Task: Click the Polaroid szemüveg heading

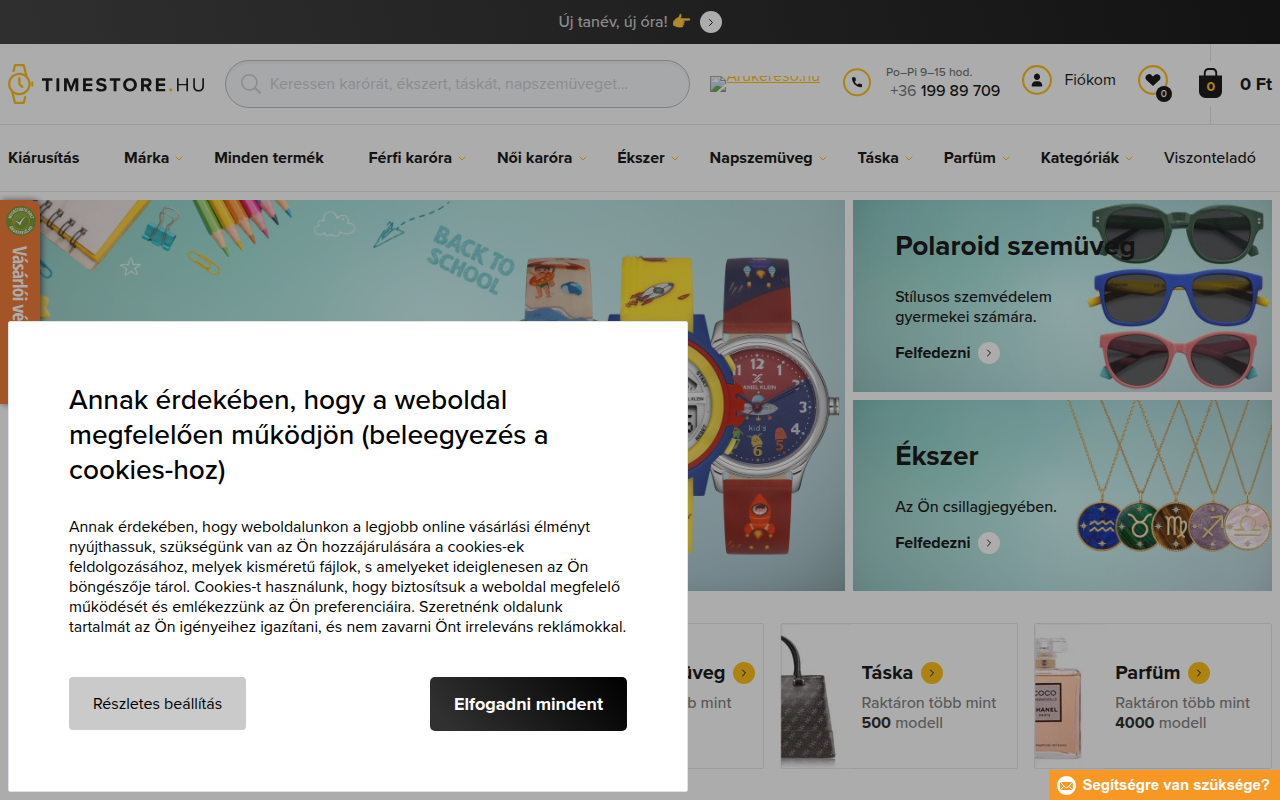Action: tap(1015, 246)
